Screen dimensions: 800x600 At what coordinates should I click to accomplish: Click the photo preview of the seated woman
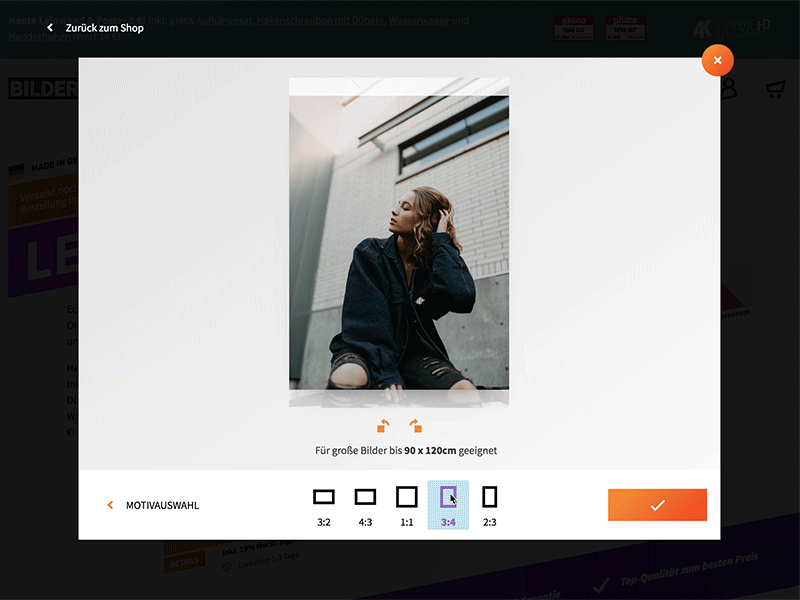(398, 243)
